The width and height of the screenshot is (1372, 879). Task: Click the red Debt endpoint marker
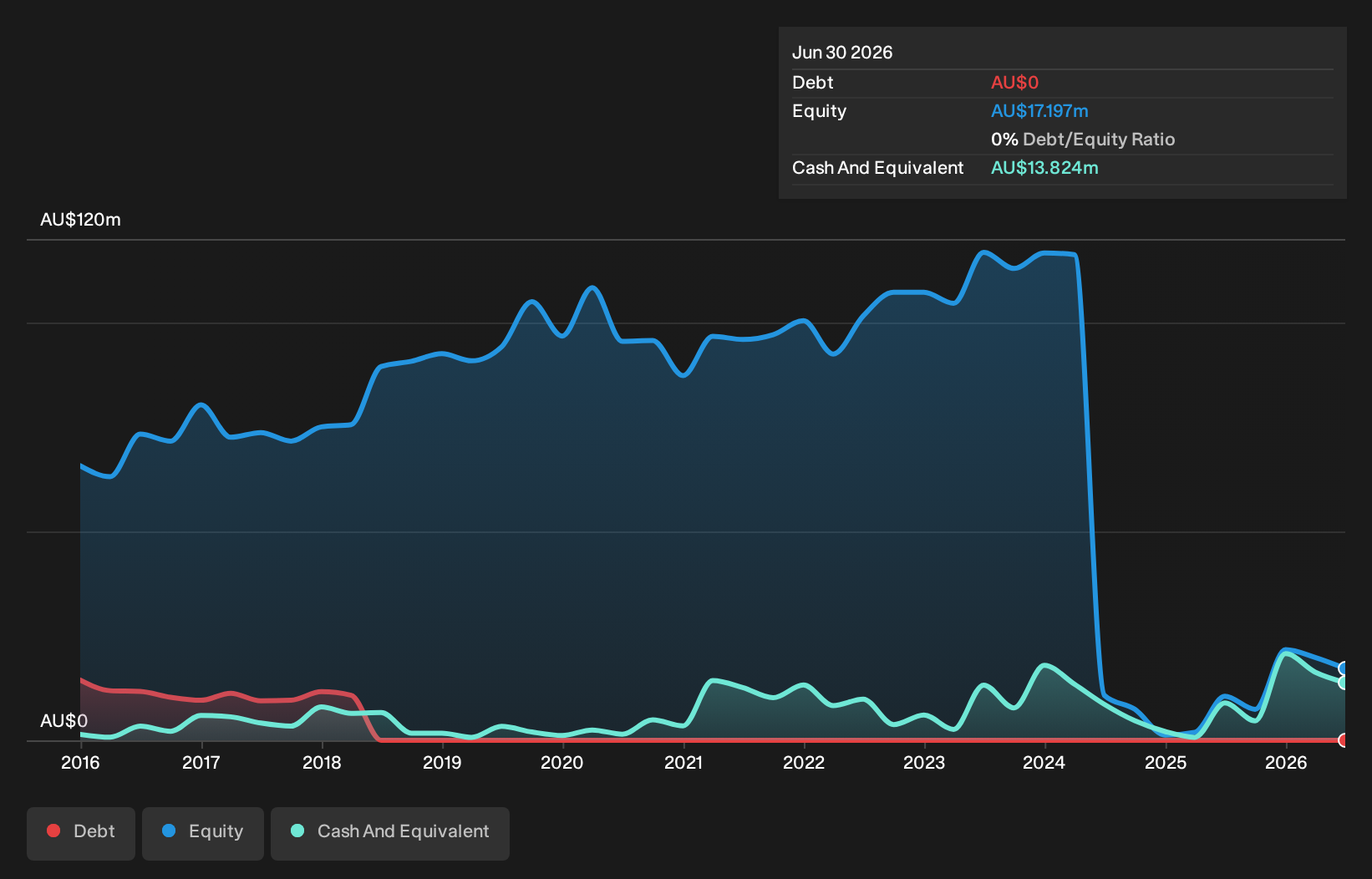[x=1344, y=740]
